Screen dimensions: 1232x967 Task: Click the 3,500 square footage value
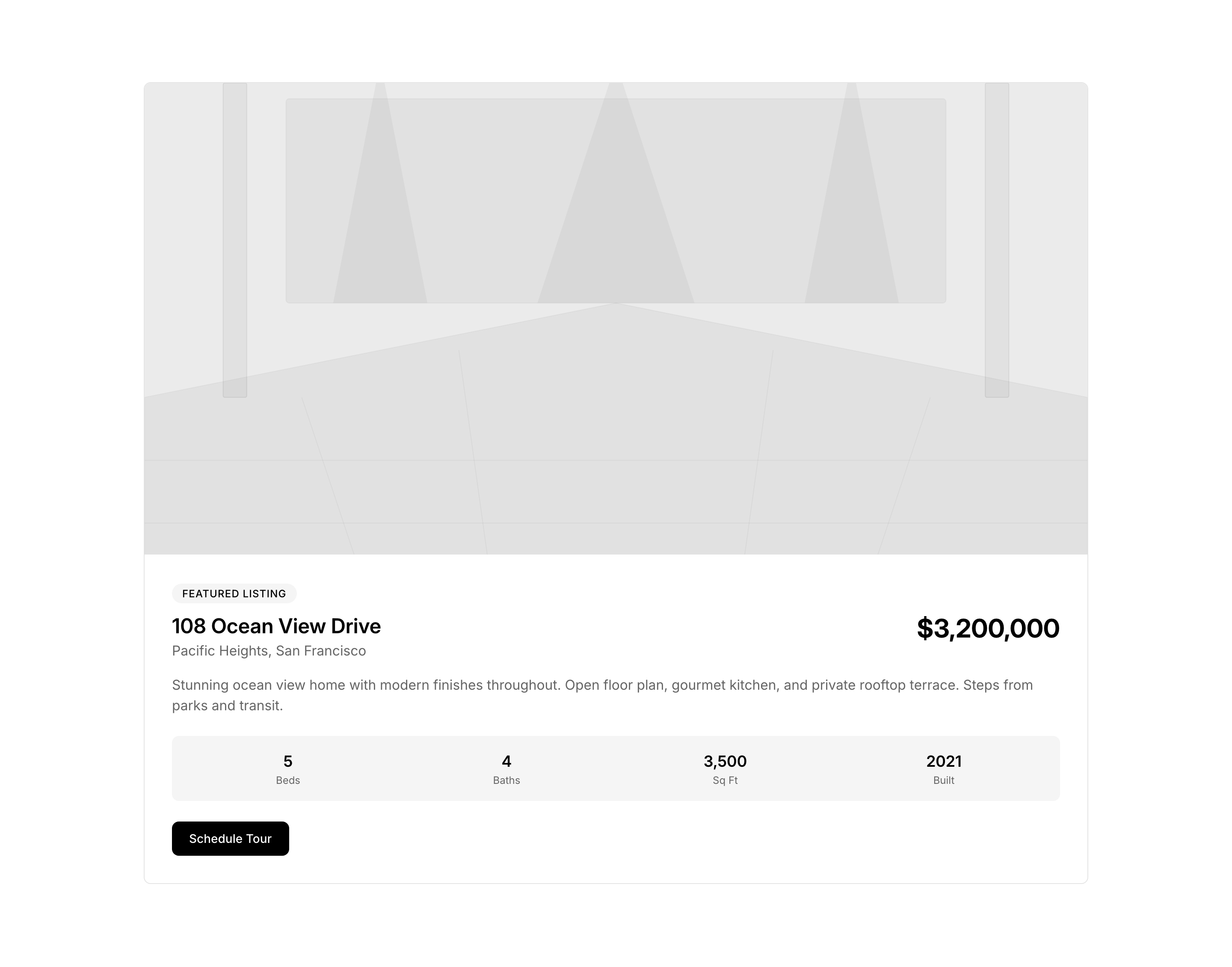click(x=725, y=761)
